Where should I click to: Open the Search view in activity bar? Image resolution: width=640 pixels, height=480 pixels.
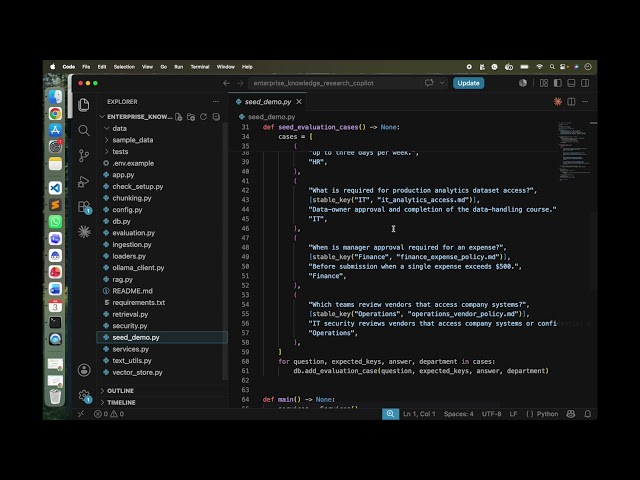[84, 131]
